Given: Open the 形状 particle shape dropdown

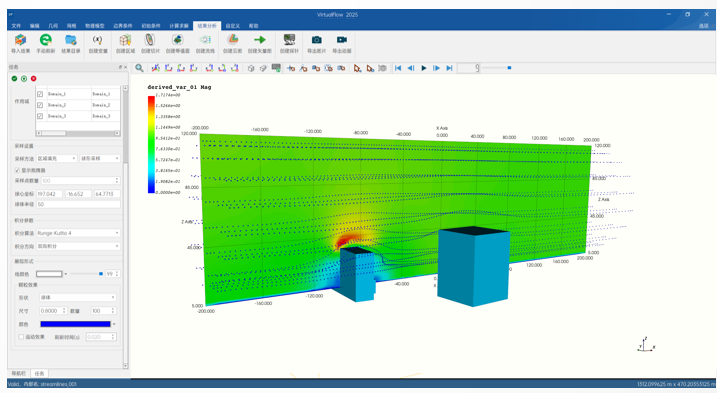Looking at the screenshot, I should click(x=78, y=297).
